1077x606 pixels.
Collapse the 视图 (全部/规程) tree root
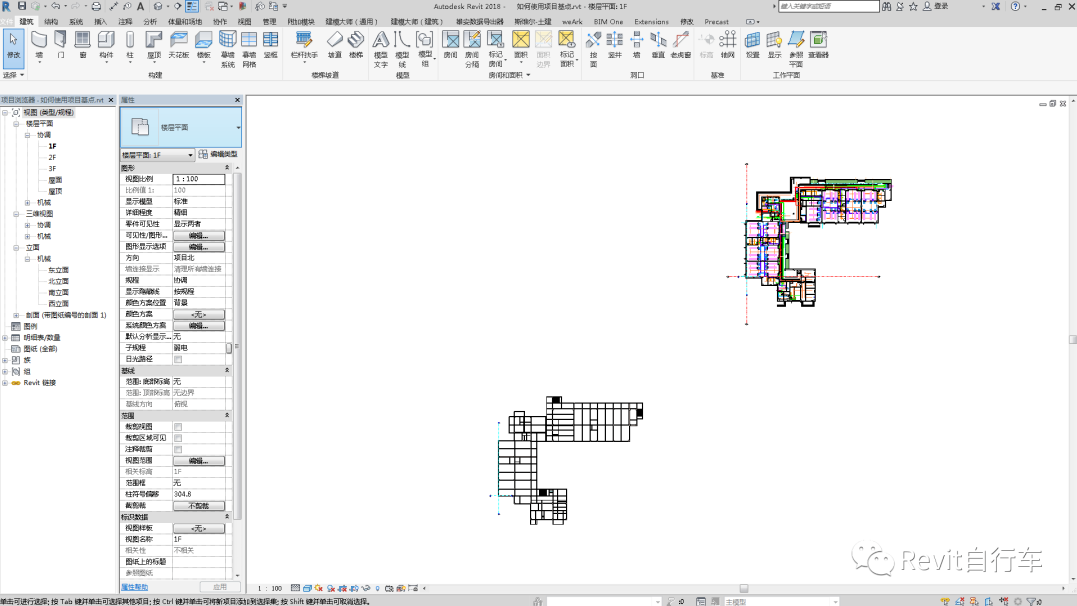pos(5,113)
